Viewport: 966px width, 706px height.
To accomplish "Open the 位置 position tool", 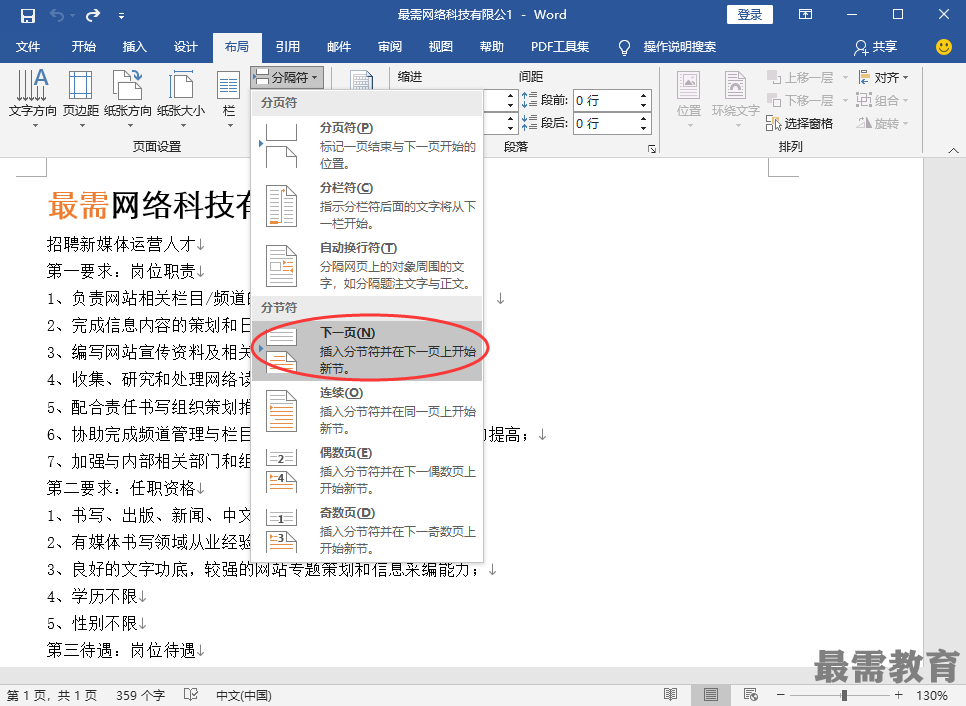I will [x=689, y=99].
